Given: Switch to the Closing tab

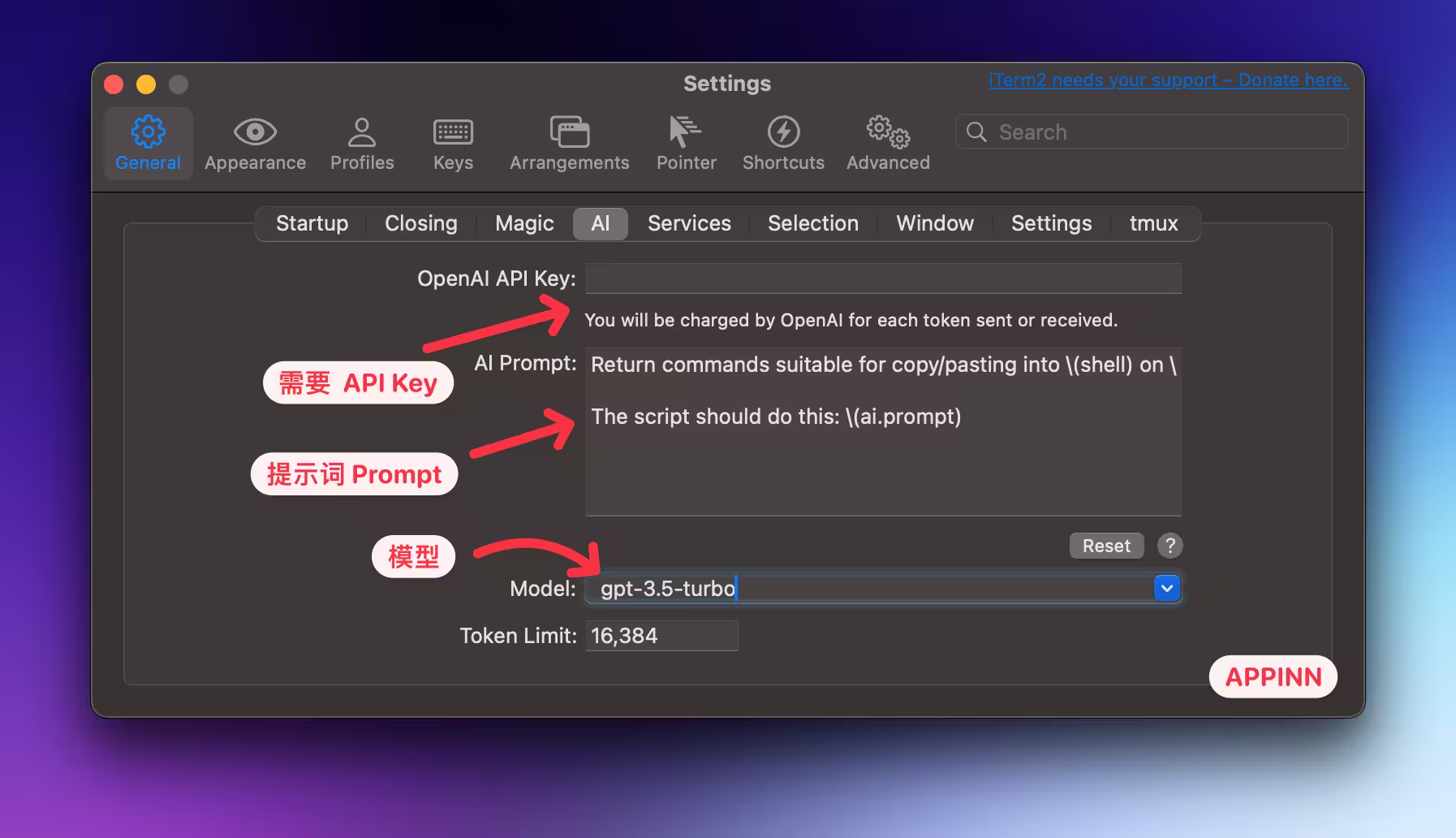Looking at the screenshot, I should point(420,224).
